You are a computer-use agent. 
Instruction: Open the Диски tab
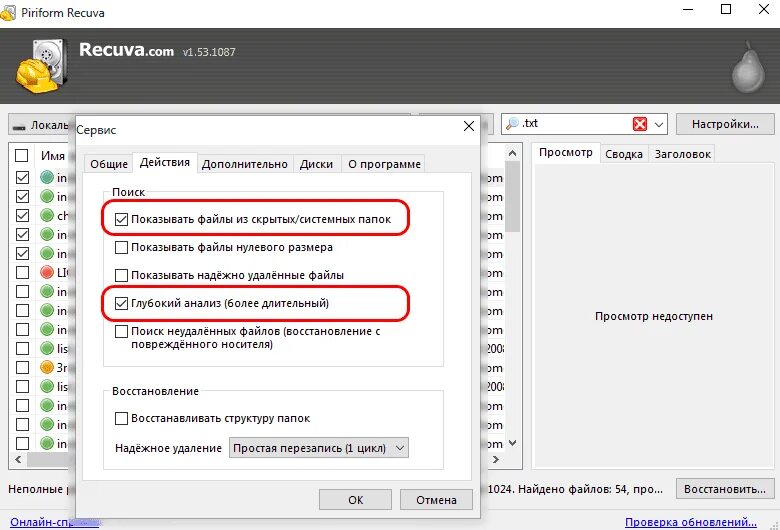coord(316,164)
